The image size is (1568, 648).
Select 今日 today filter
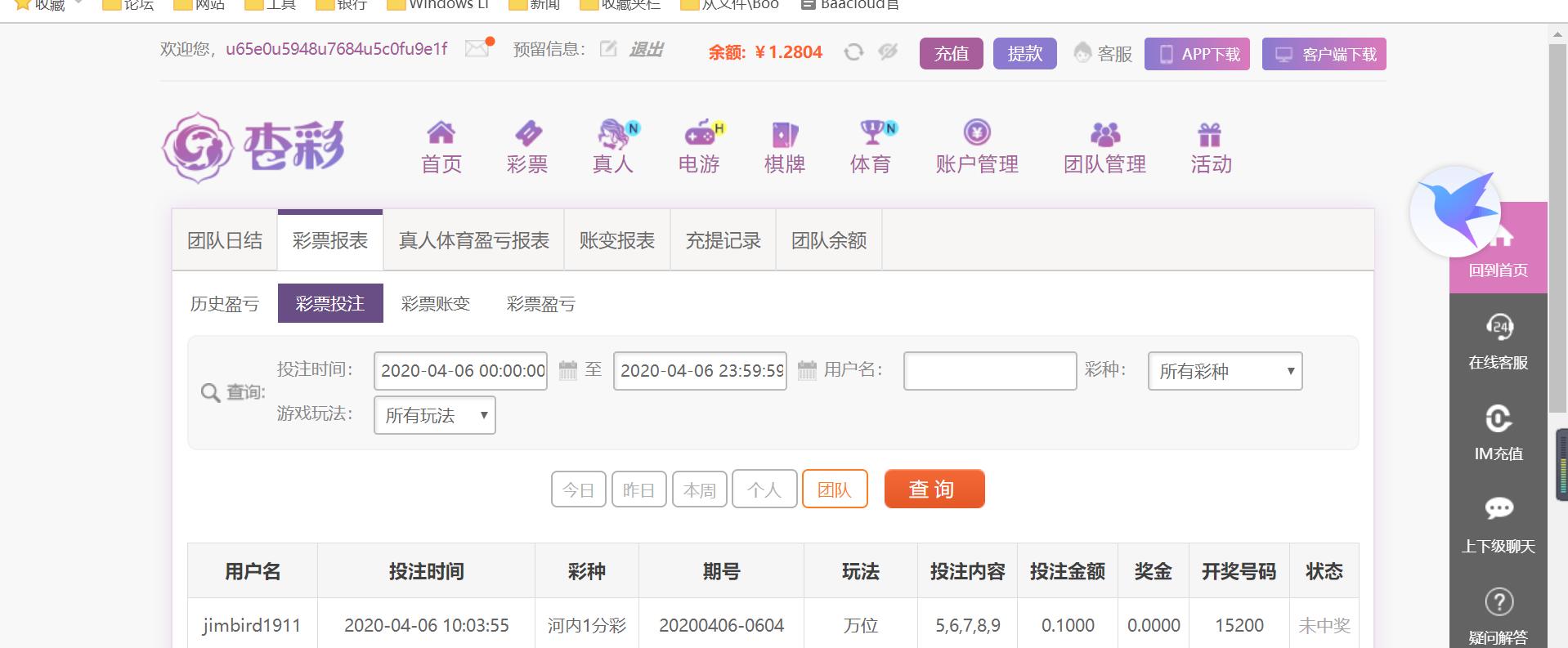point(579,489)
